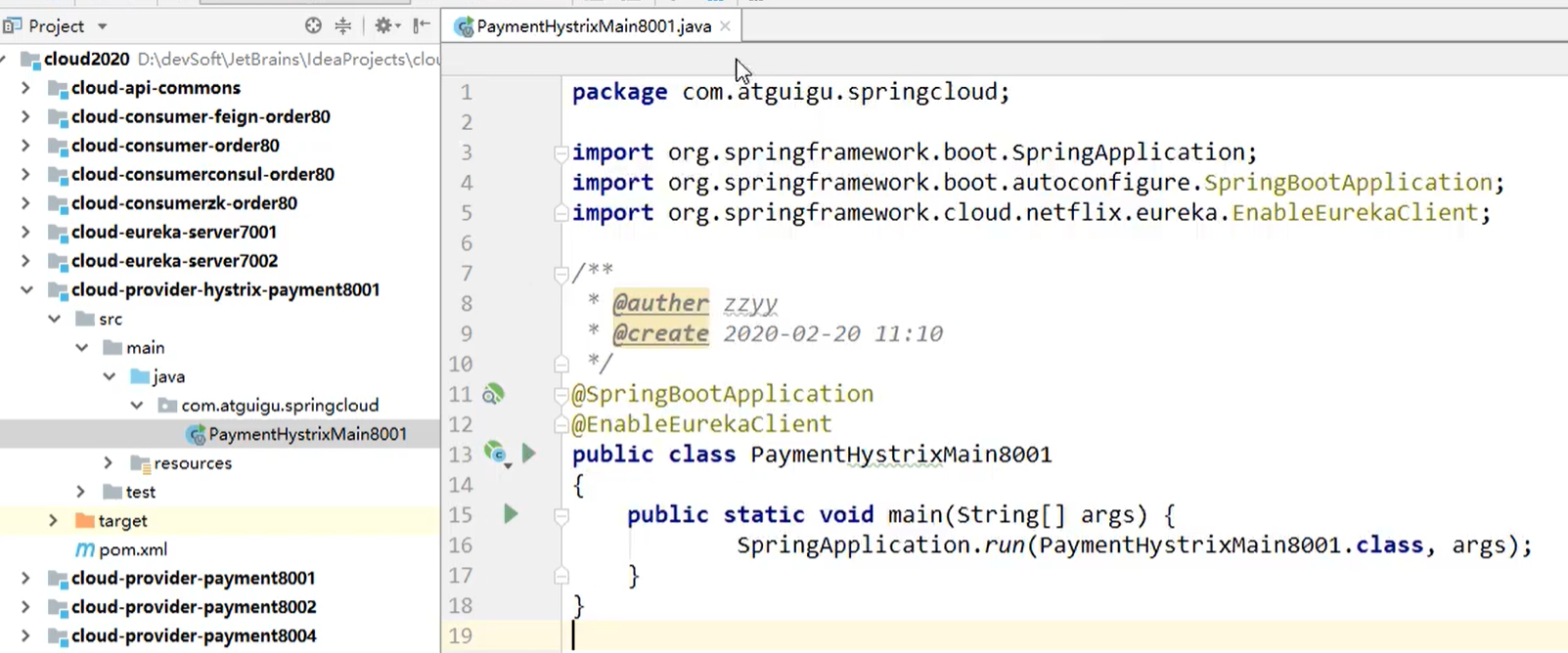Viewport: 1568px width, 653px height.
Task: Fold the main method at line 15
Action: pyautogui.click(x=560, y=515)
